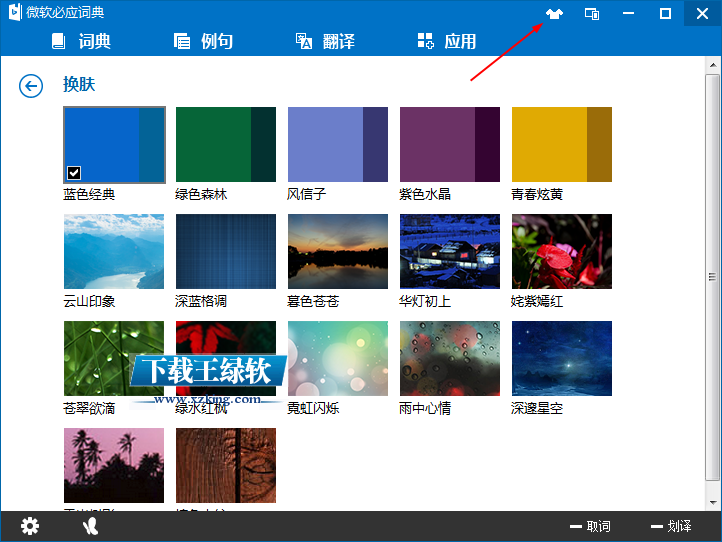Select the 蓝色经典 blue skin
Viewport: 722px width, 542px height.
pos(114,145)
